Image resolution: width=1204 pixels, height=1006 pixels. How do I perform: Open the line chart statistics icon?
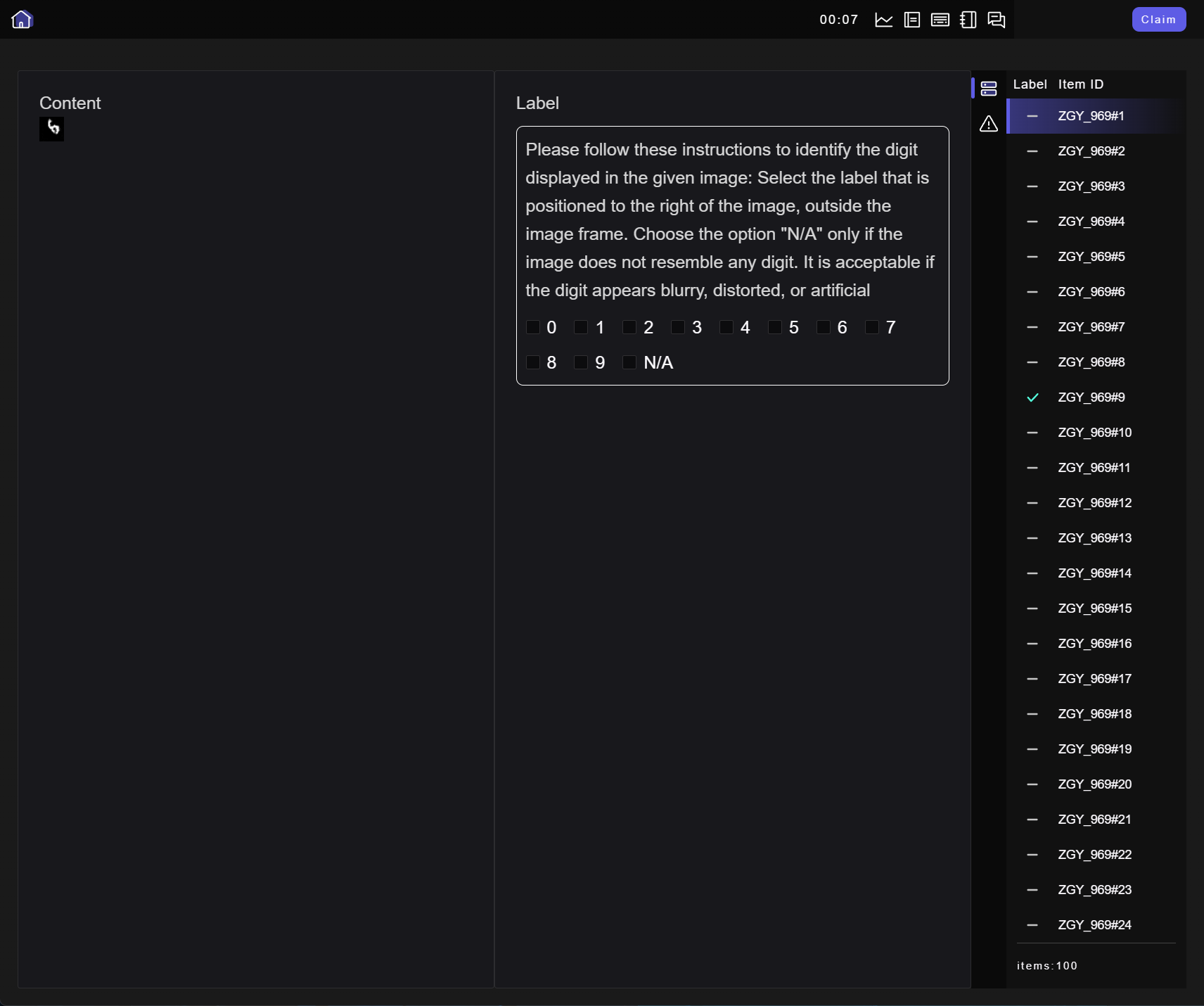coord(883,20)
